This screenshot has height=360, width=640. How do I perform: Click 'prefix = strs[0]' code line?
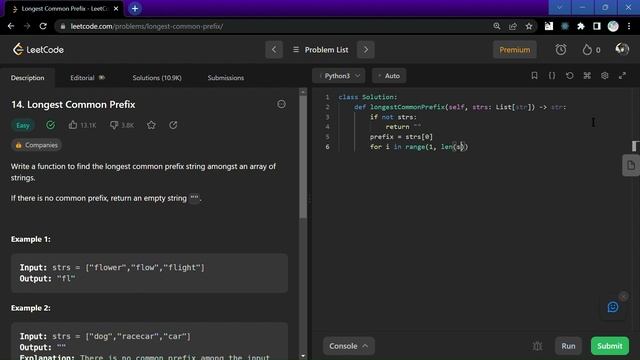[x=401, y=137]
